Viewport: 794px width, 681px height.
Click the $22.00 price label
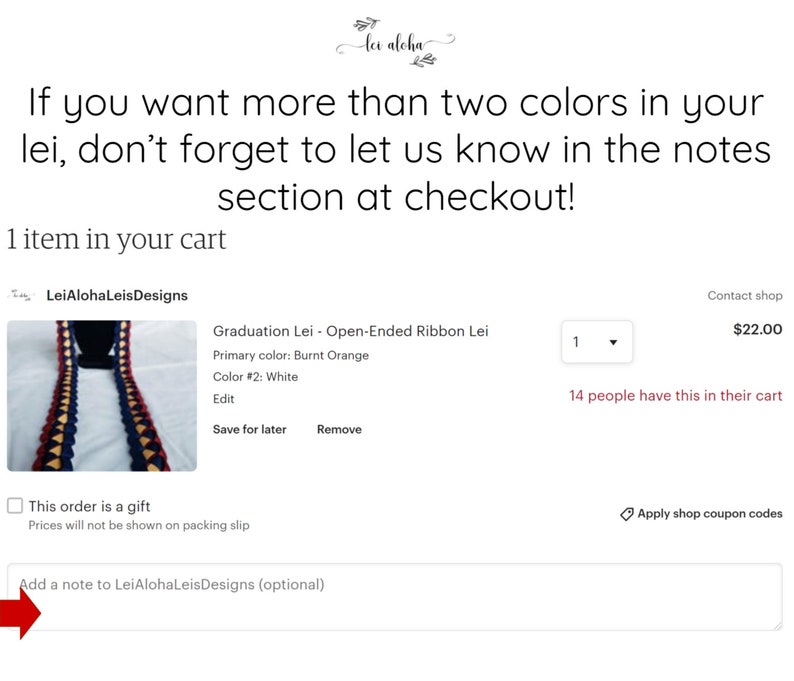[x=758, y=330]
